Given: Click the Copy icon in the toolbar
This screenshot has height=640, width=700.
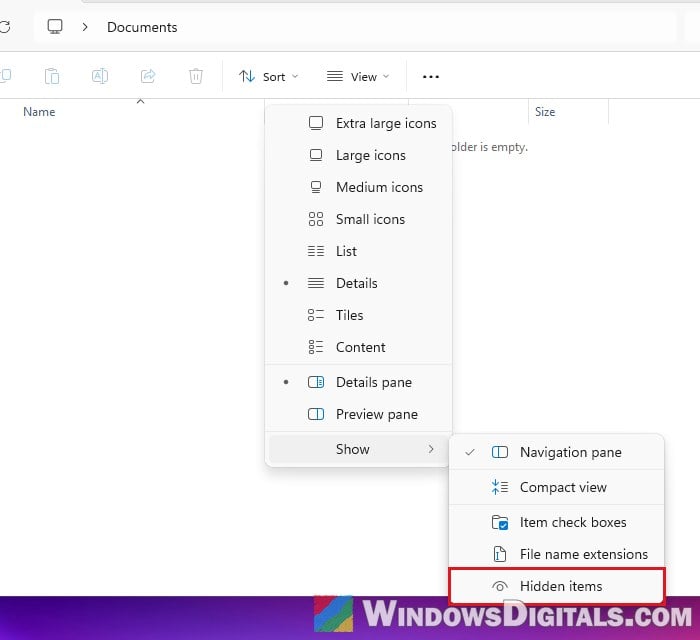Looking at the screenshot, I should point(5,76).
